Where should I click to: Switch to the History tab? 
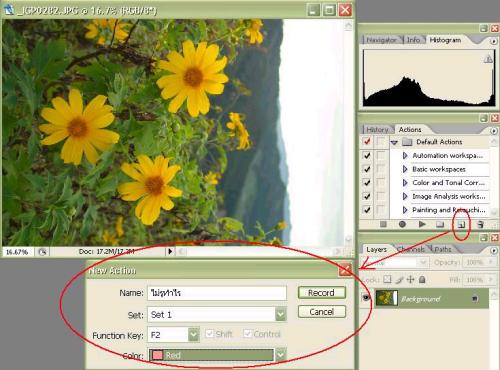tap(377, 130)
